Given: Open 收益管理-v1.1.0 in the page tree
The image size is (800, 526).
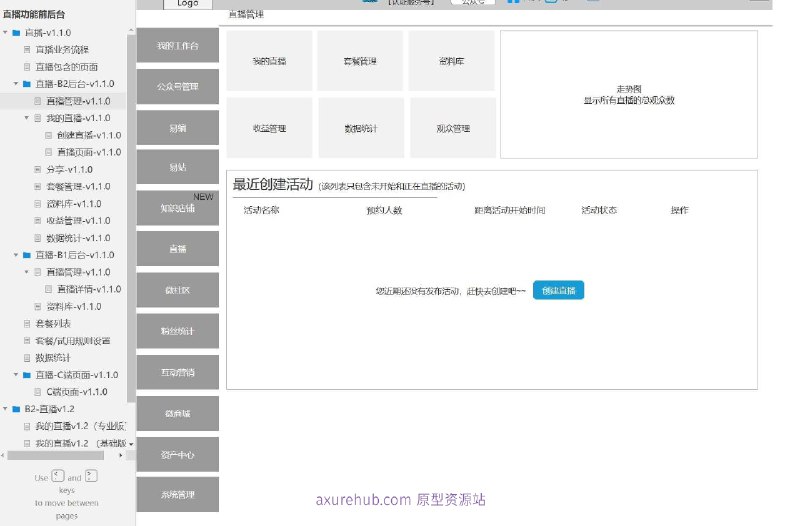Looking at the screenshot, I should [79, 221].
